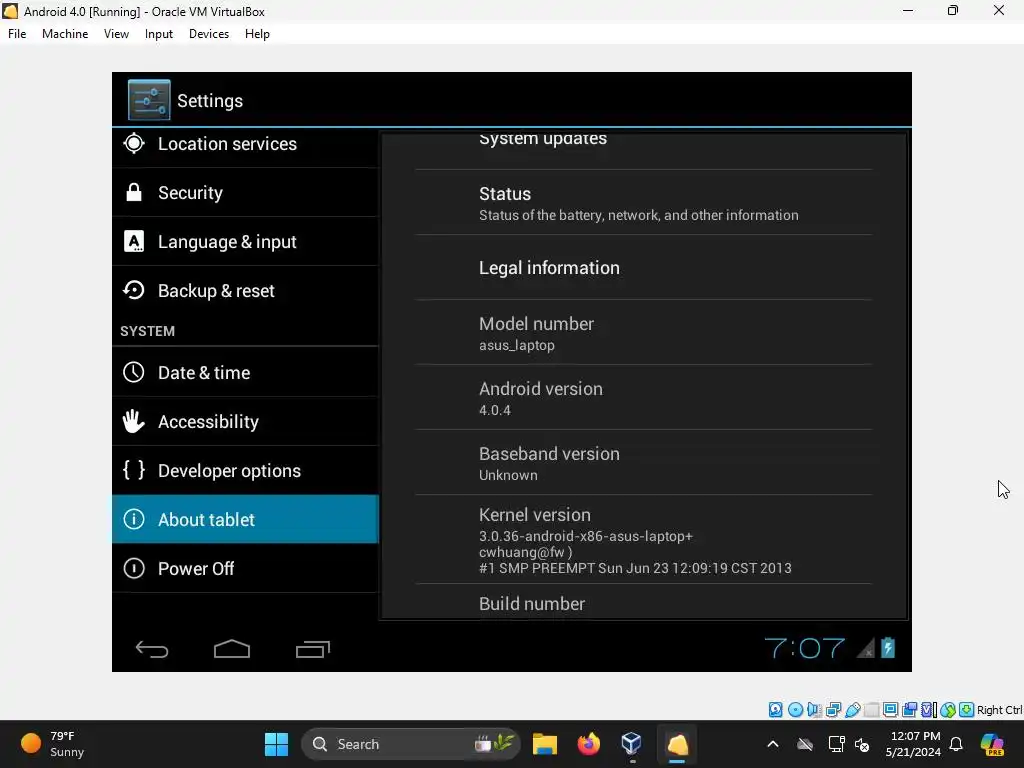
Task: Select Language & input in sidebar
Action: click(x=246, y=242)
